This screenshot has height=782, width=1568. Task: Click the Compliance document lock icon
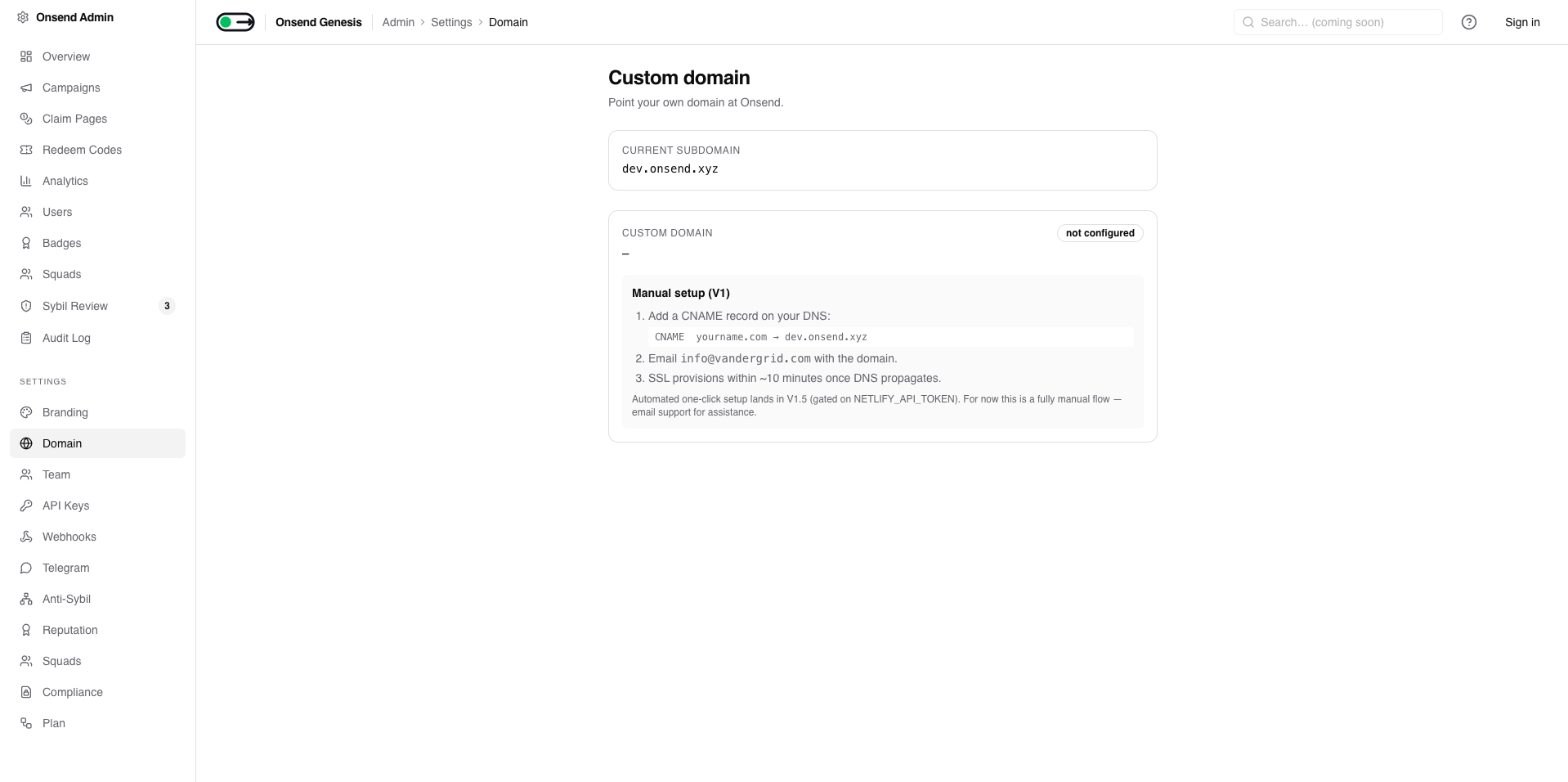point(26,692)
